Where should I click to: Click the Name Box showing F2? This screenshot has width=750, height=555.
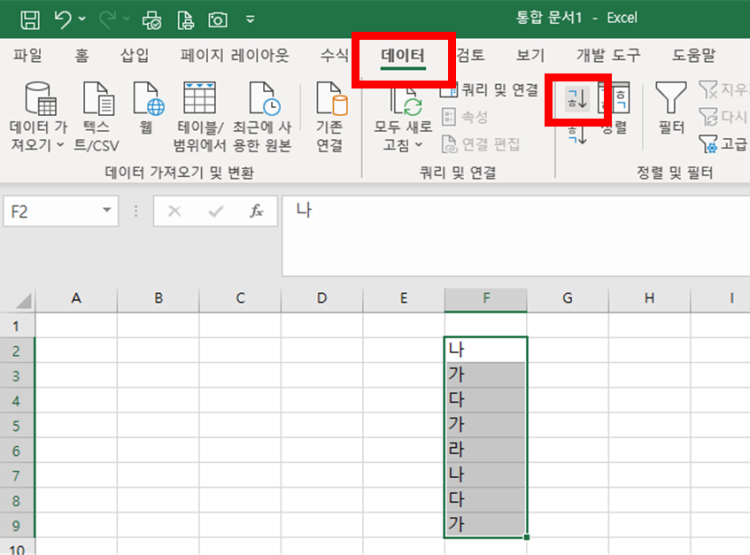tap(52, 211)
